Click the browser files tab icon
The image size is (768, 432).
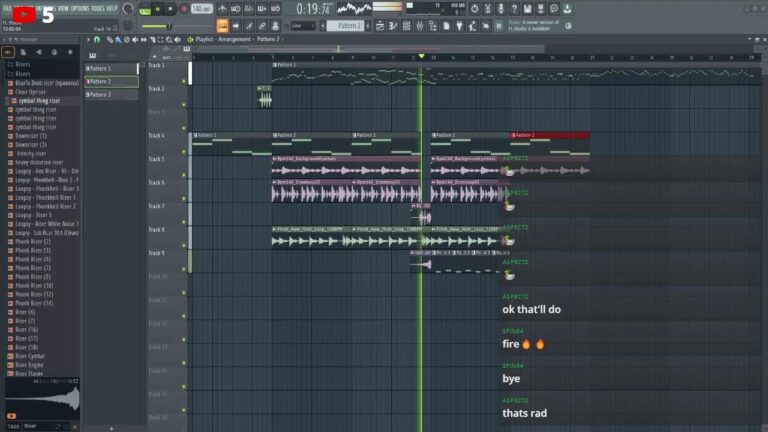pos(23,52)
